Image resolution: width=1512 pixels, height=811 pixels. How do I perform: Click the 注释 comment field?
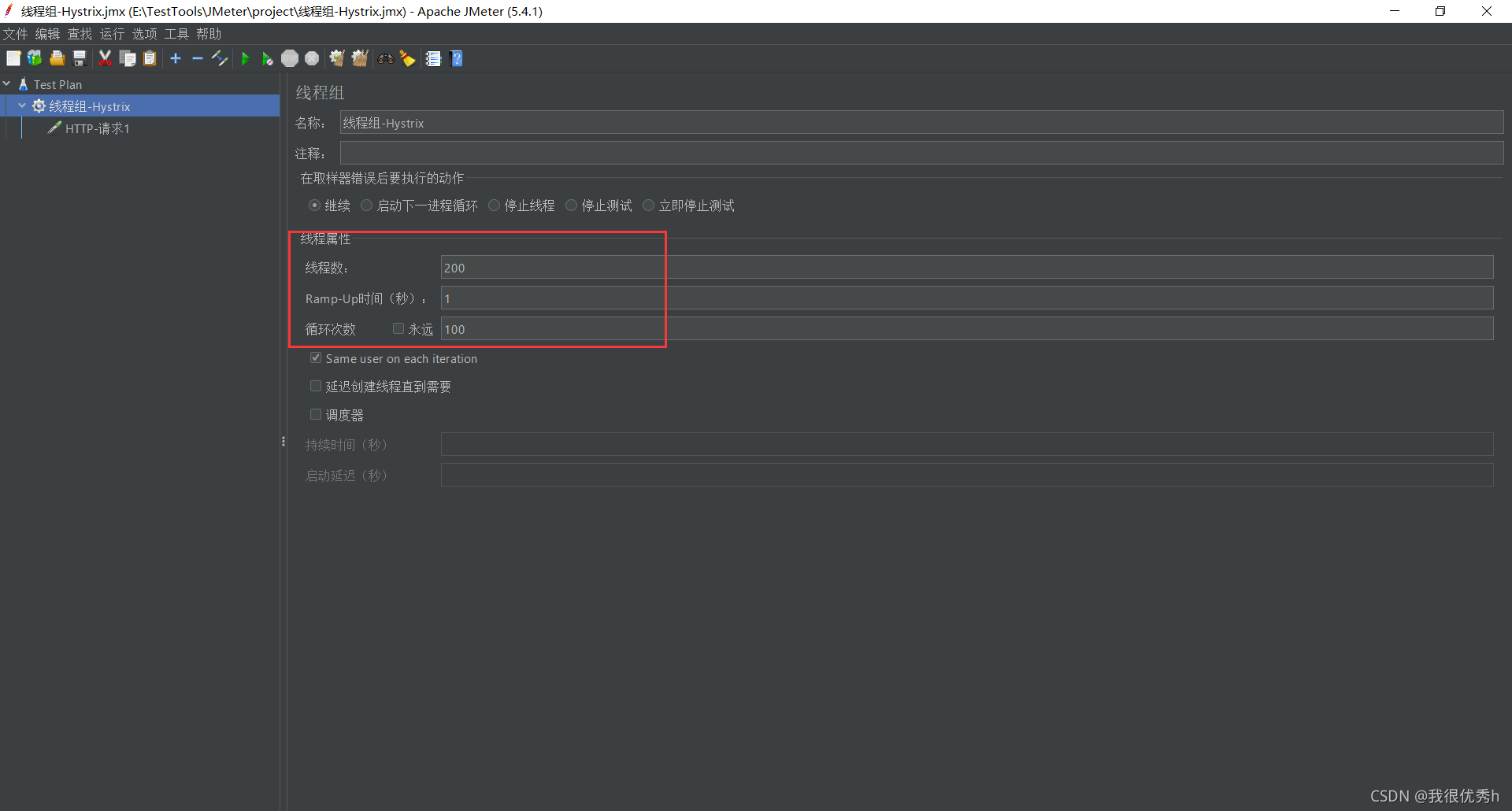click(921, 153)
